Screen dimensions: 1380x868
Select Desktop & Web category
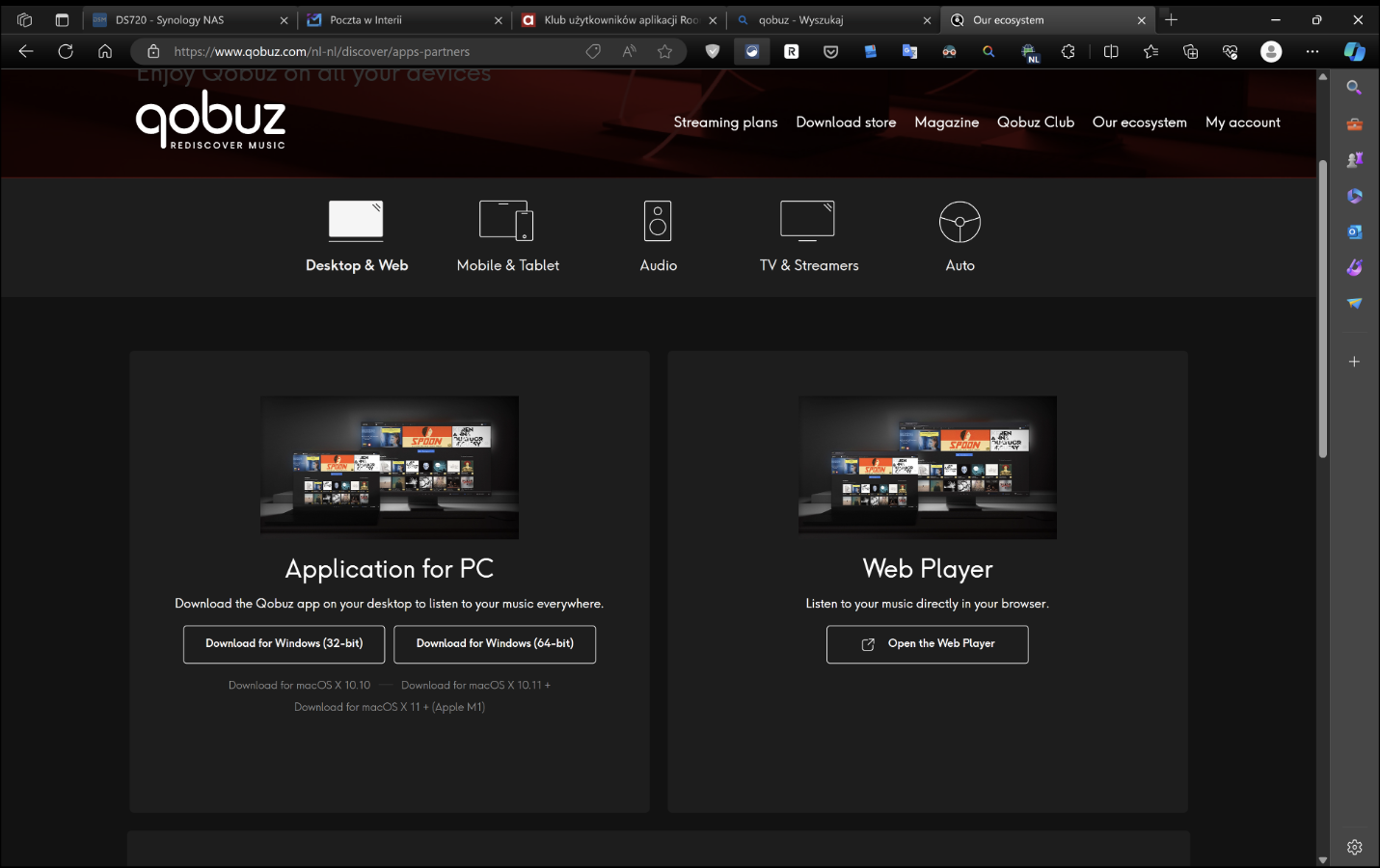coord(357,237)
